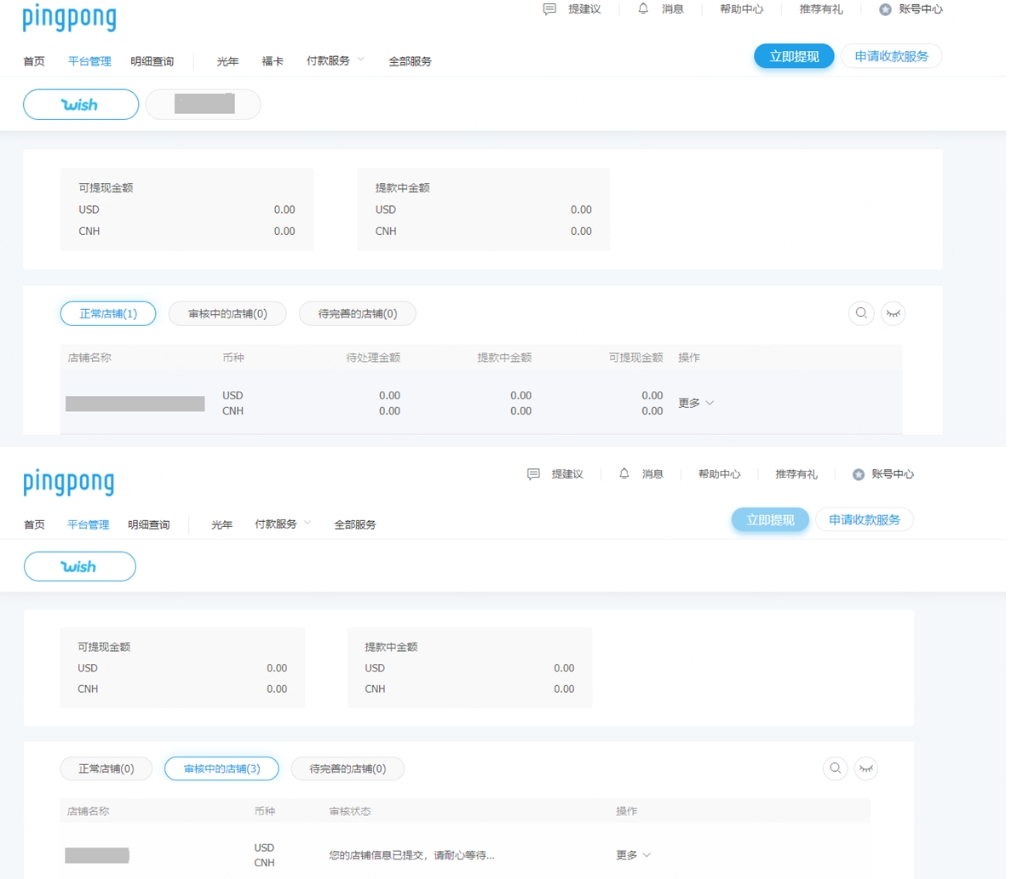The width and height of the screenshot is (1011, 879).
Task: Toggle the eye icon to hide amounts, lower panel
Action: click(866, 768)
